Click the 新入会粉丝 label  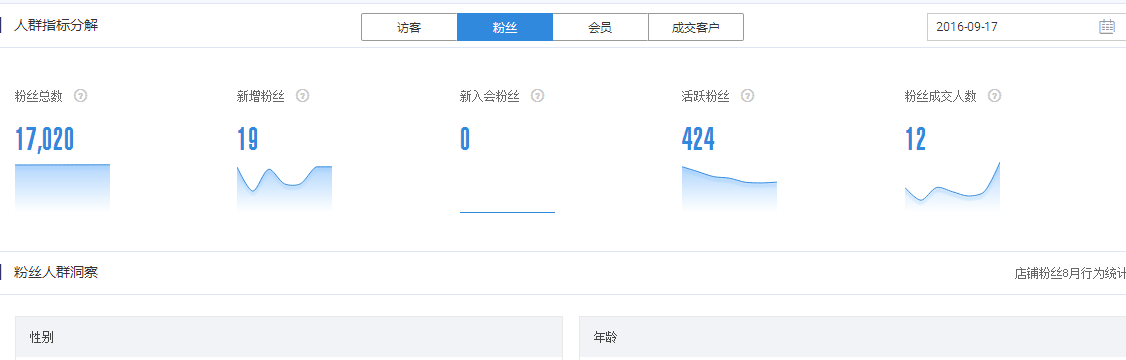(x=490, y=96)
